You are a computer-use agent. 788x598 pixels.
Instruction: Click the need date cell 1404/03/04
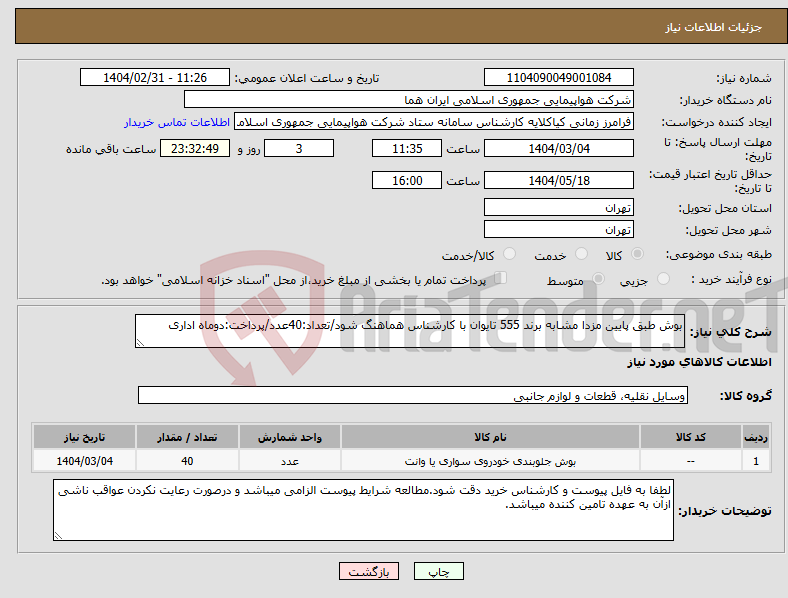pyautogui.click(x=84, y=461)
